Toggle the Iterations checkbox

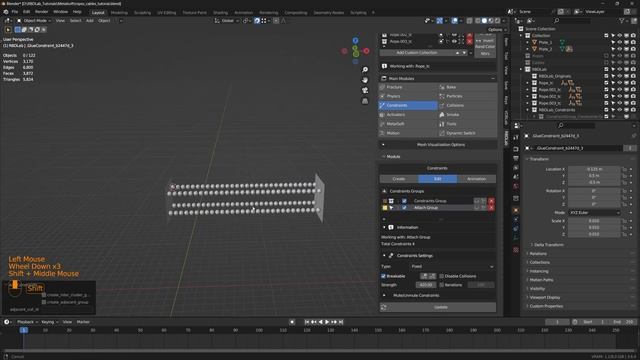tap(442, 285)
